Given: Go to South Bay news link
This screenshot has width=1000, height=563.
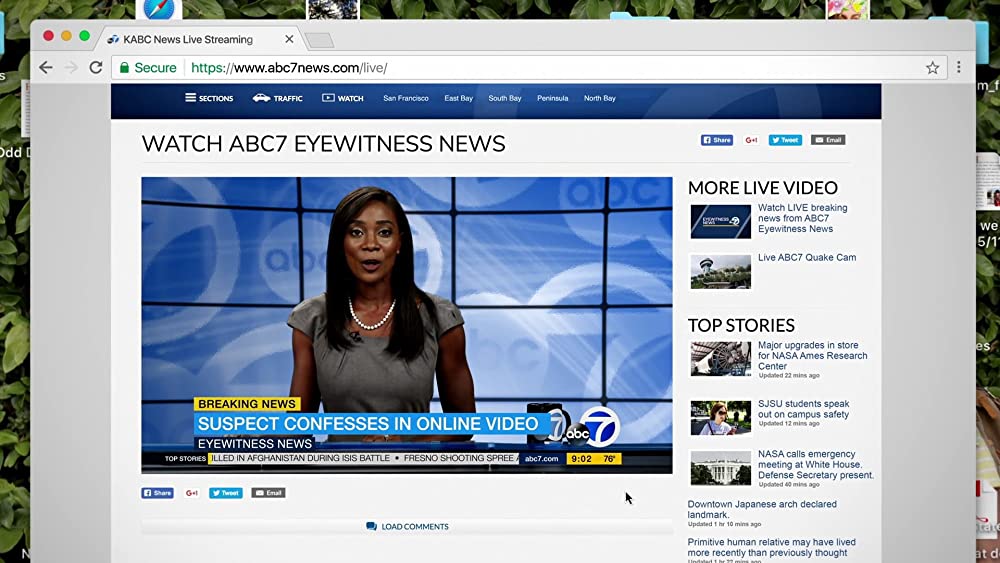Looking at the screenshot, I should tap(504, 98).
